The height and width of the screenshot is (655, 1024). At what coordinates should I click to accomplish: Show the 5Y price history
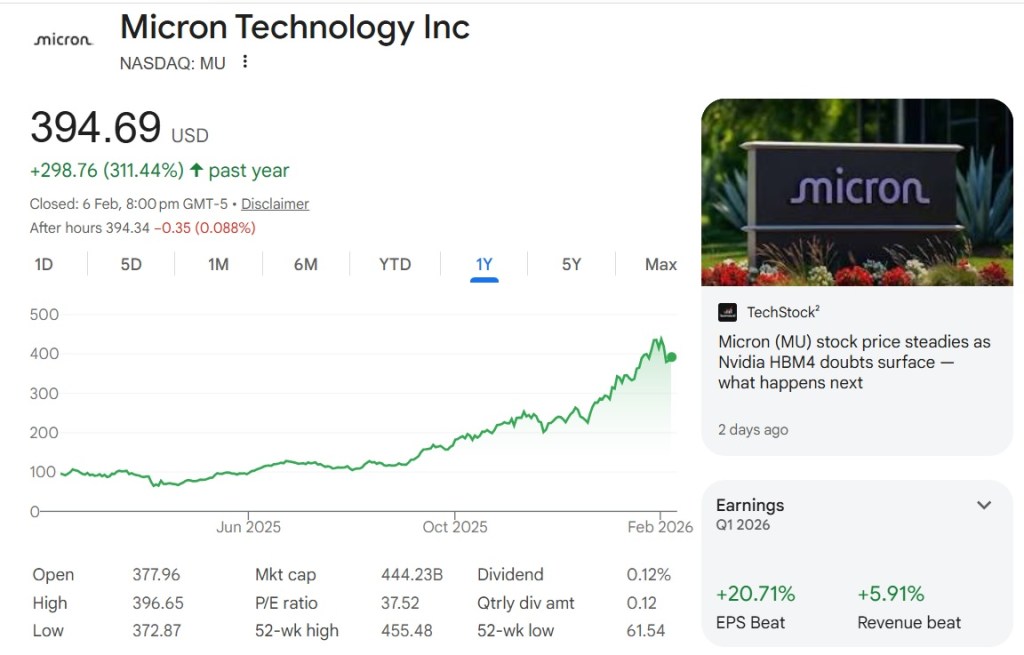click(571, 264)
